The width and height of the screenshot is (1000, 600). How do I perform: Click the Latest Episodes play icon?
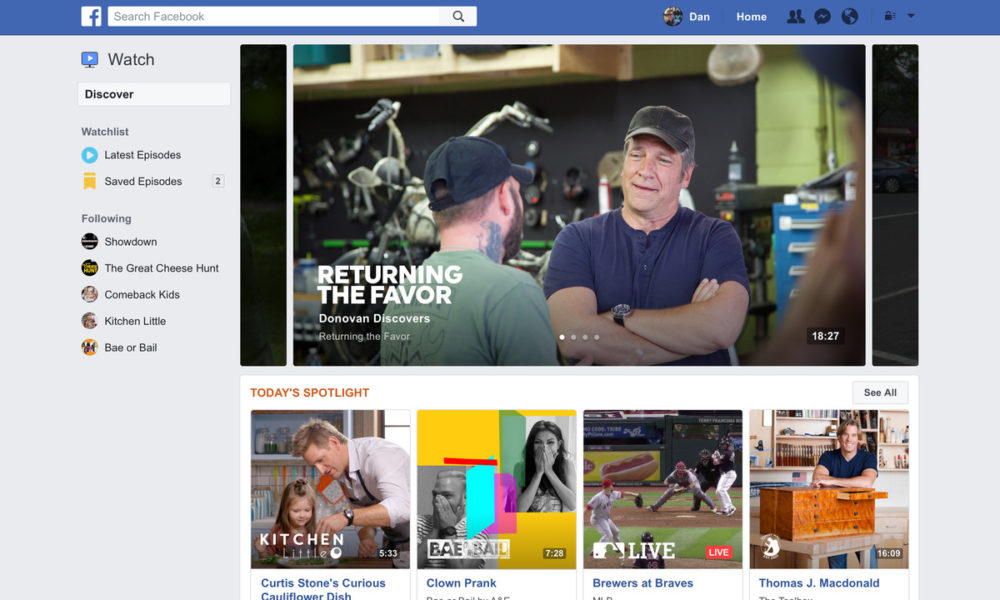coord(90,155)
